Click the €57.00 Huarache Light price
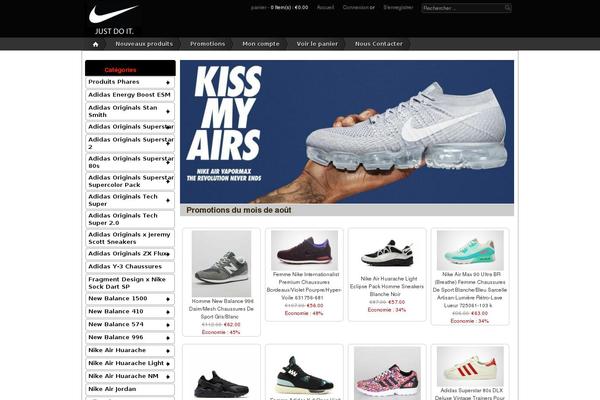The width and height of the screenshot is (600, 400). [396, 302]
